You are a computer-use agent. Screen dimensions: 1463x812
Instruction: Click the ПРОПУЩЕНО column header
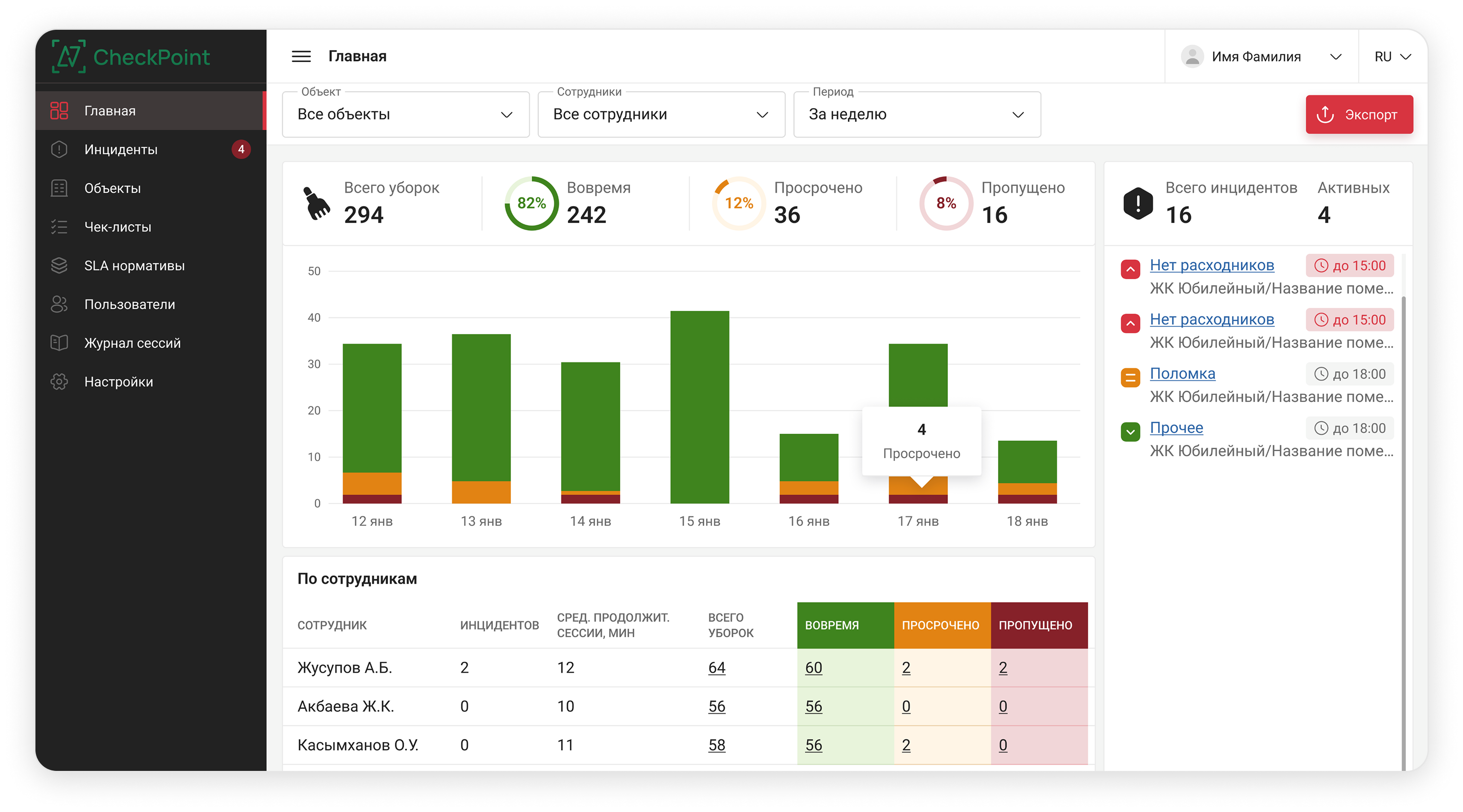click(1039, 624)
